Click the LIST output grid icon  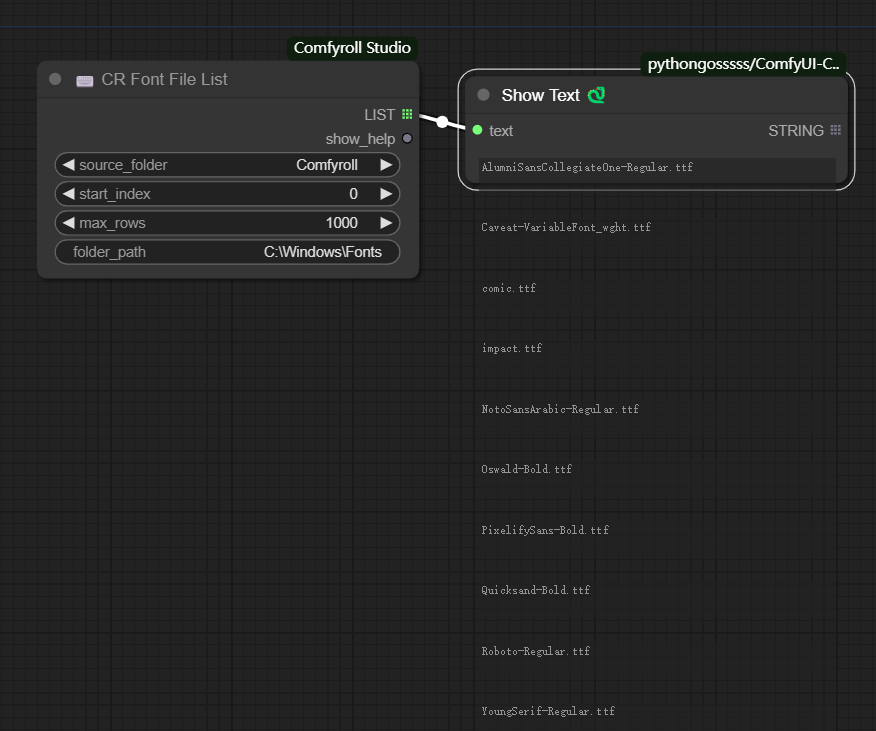pos(407,115)
